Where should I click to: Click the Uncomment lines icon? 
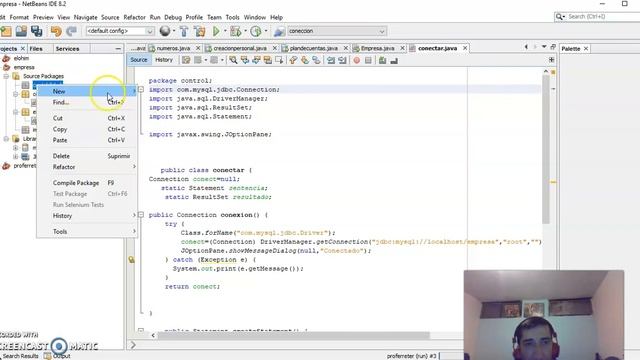coord(394,60)
